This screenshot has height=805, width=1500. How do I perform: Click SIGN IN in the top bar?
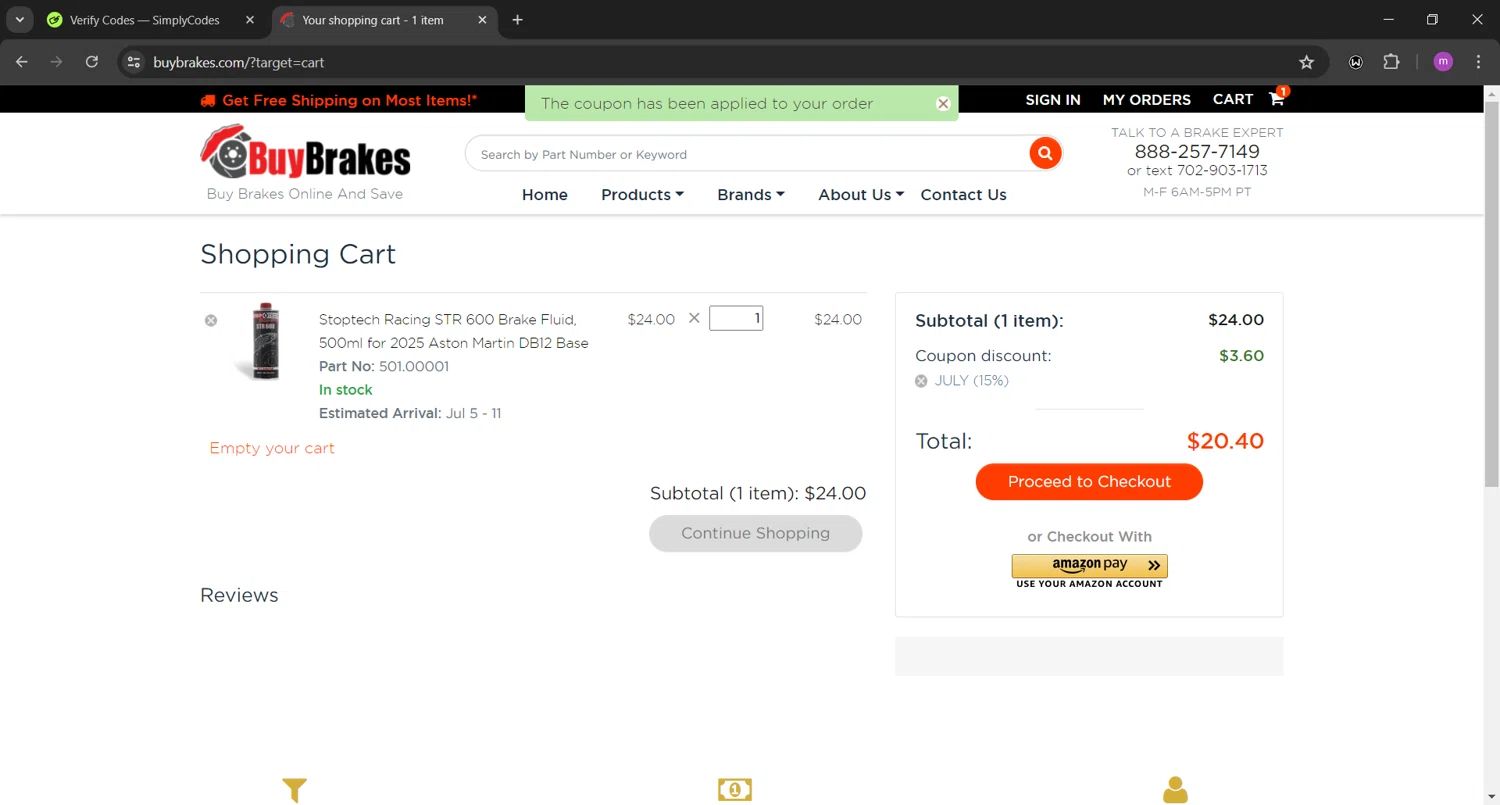pos(1053,100)
